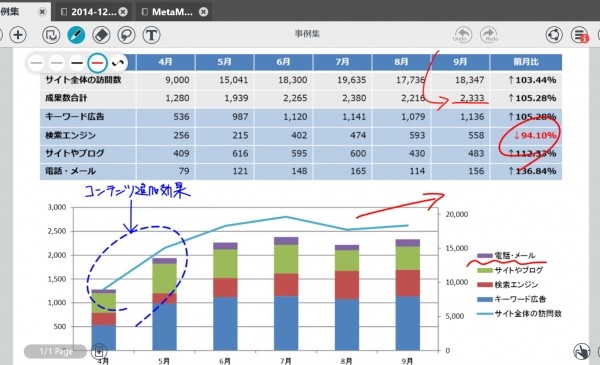Viewport: 600px width, 365px height.
Task: Choose the red pen preset
Action: [97, 63]
